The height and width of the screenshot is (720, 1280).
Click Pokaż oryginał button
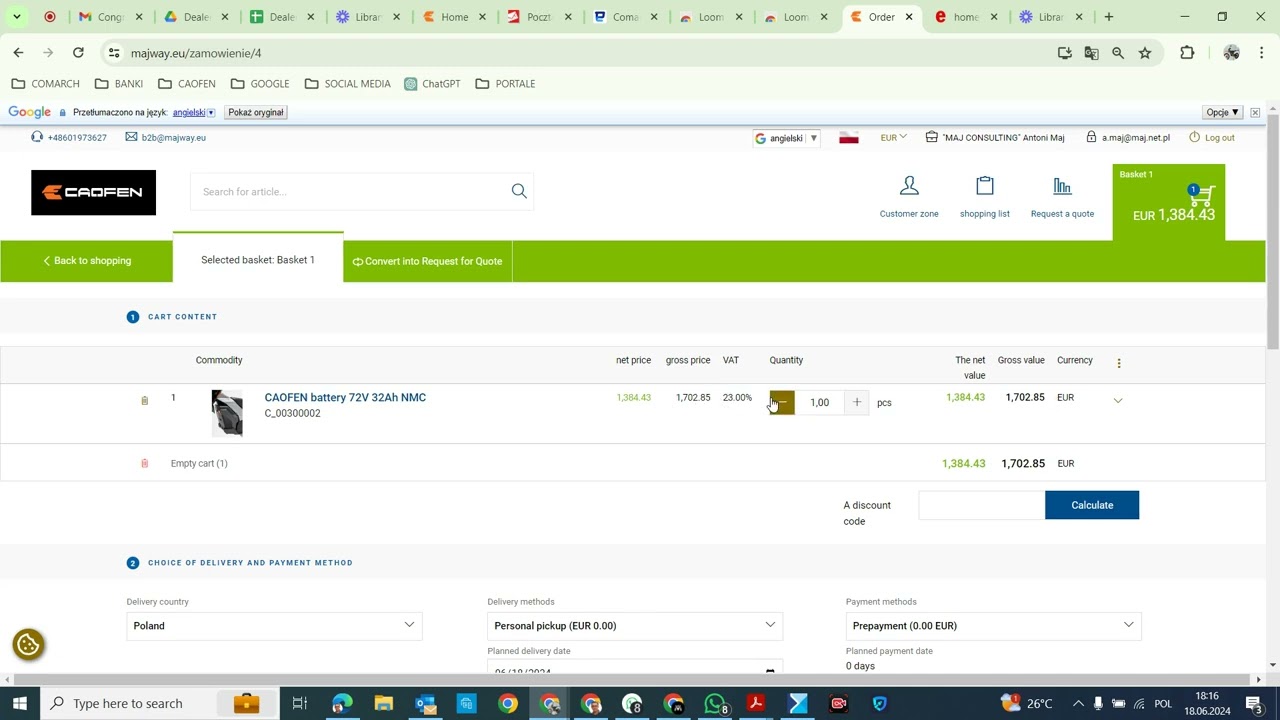pos(256,112)
